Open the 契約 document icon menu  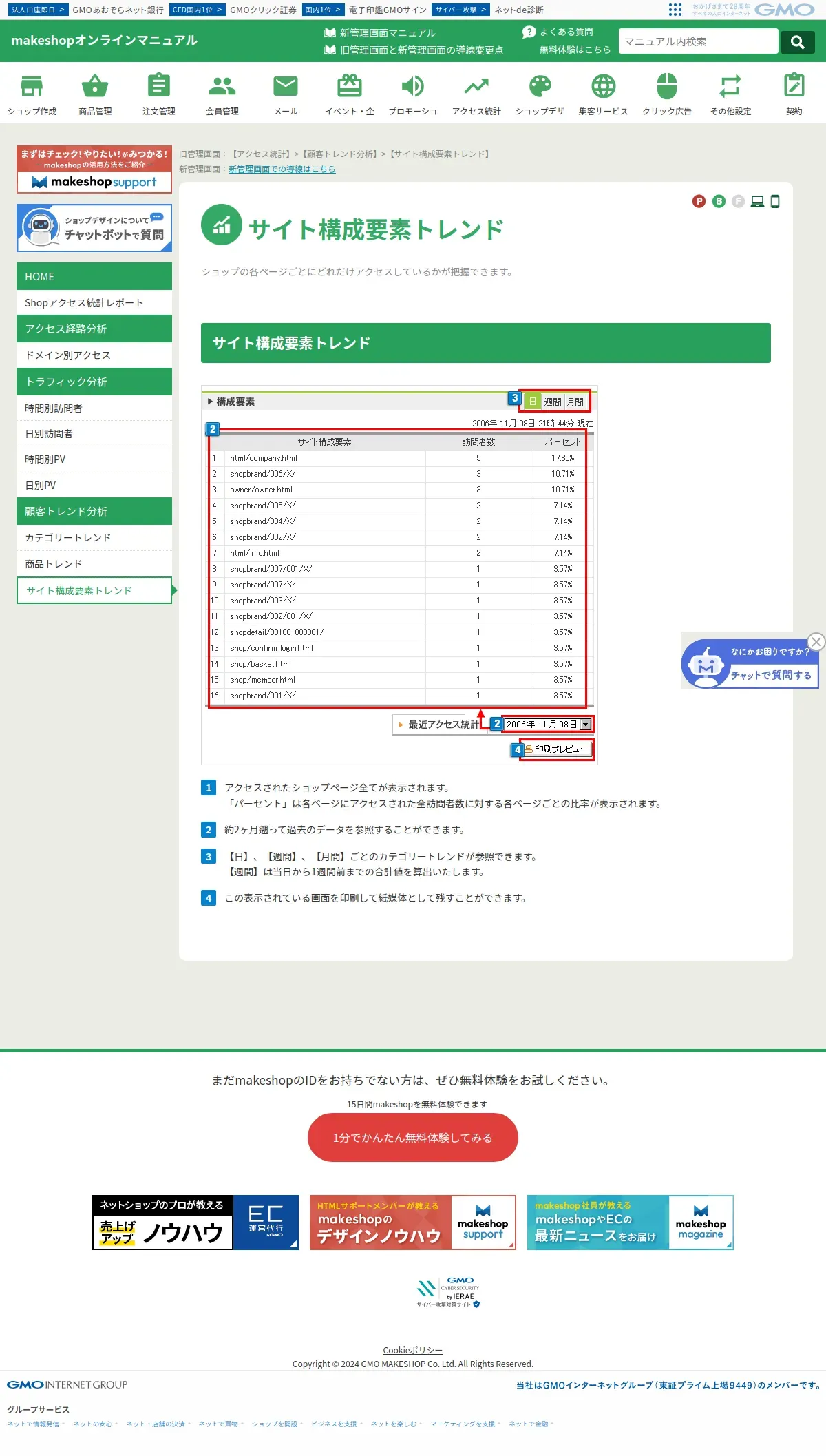coord(794,94)
